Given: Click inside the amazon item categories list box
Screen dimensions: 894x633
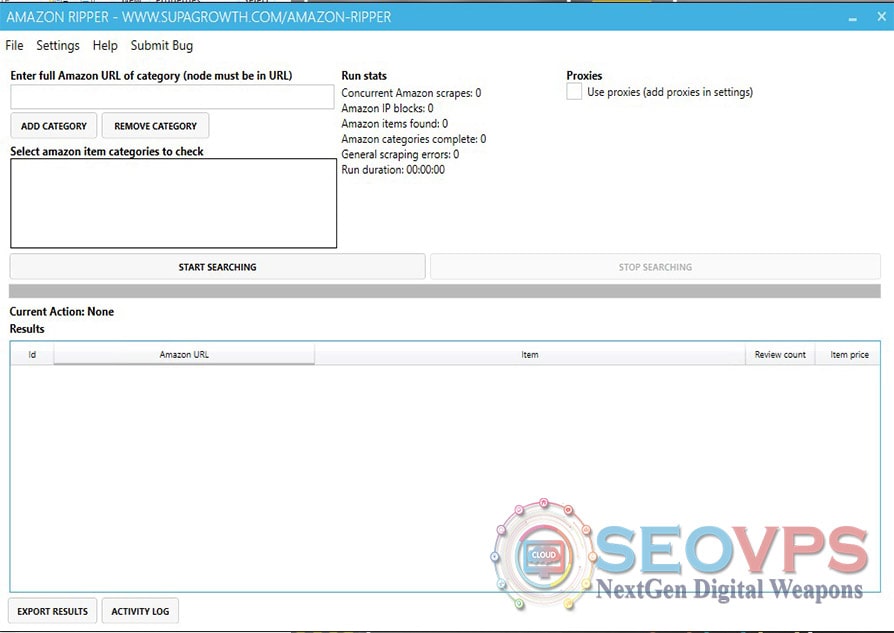Looking at the screenshot, I should pos(173,203).
